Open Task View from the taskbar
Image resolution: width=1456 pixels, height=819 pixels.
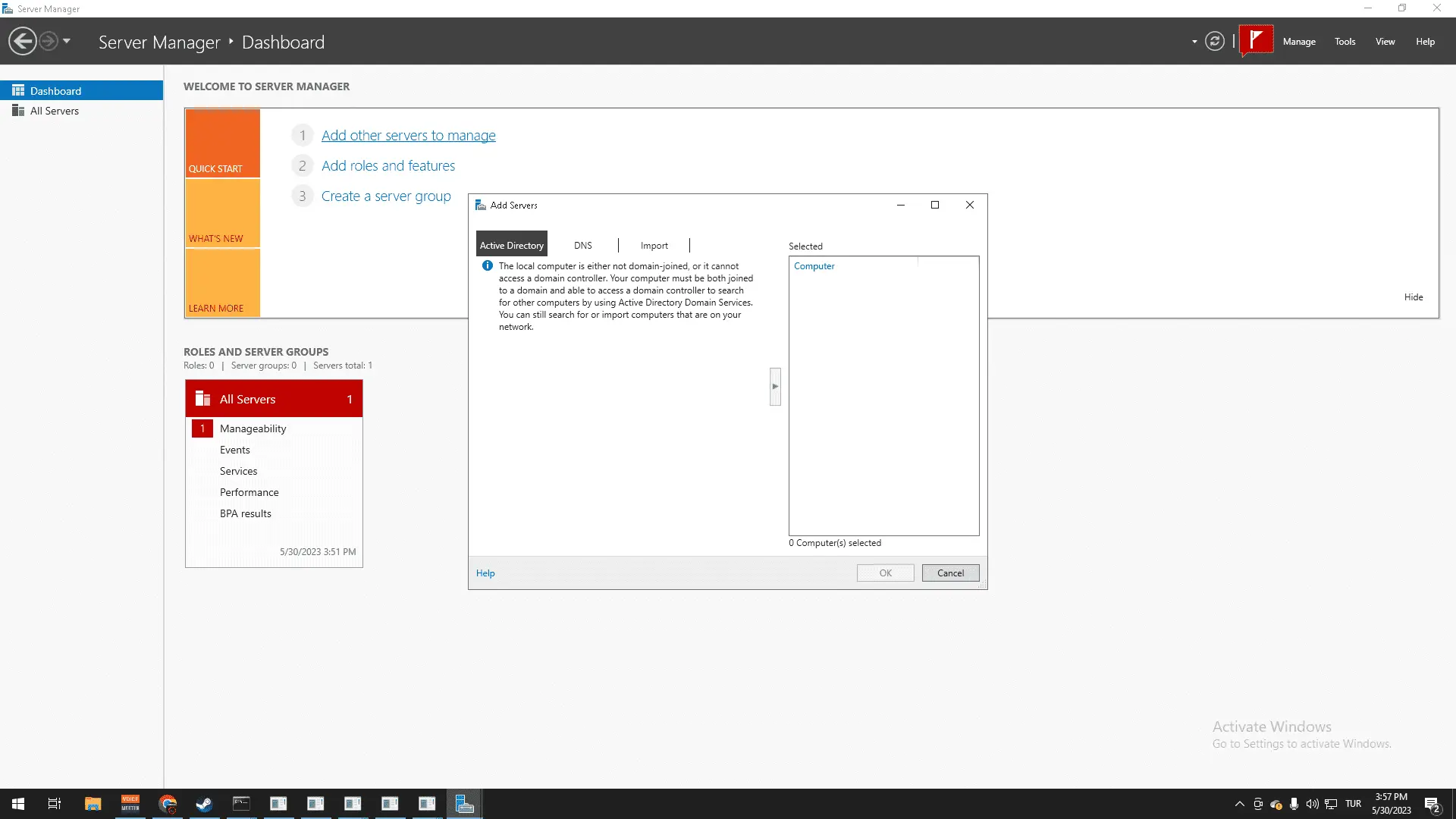pyautogui.click(x=55, y=804)
